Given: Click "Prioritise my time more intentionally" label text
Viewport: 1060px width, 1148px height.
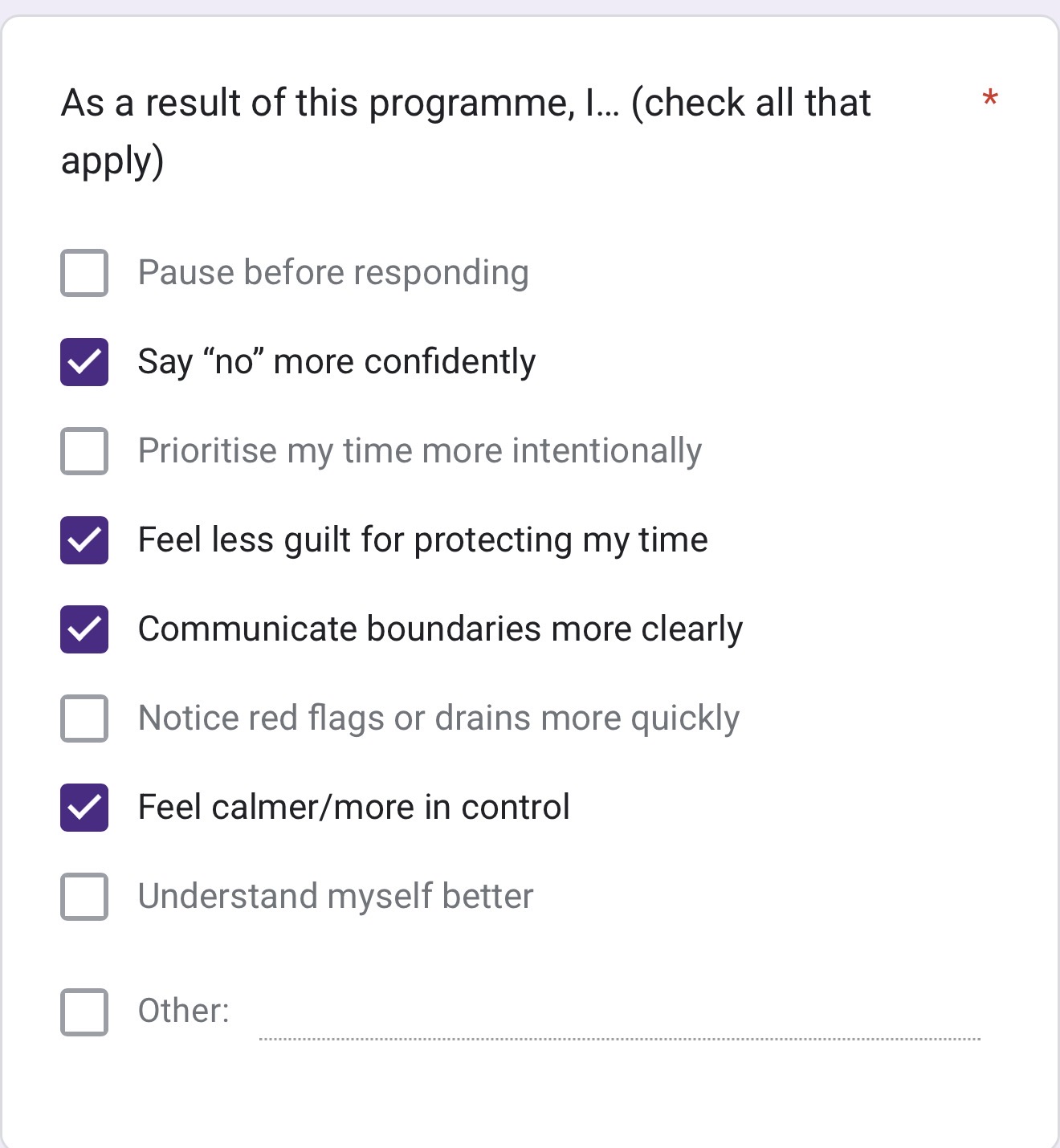Looking at the screenshot, I should coord(419,451).
